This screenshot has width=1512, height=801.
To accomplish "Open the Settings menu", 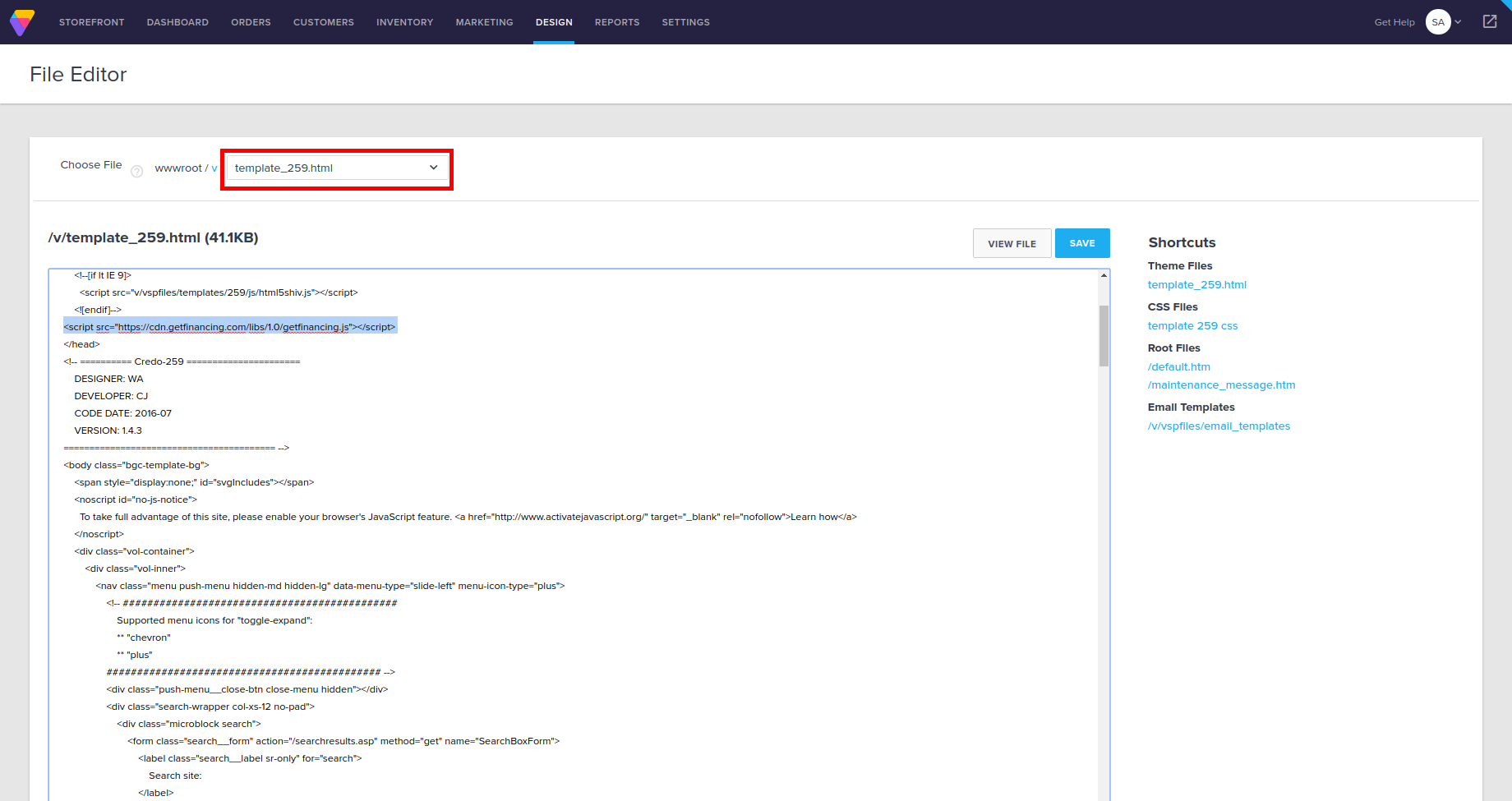I will click(686, 22).
